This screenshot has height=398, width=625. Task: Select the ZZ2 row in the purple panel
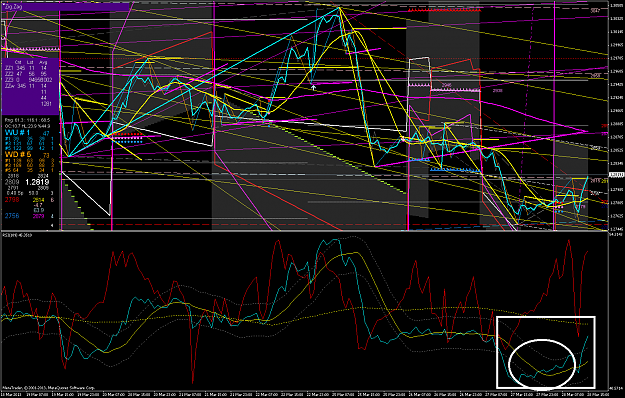[x=26, y=74]
